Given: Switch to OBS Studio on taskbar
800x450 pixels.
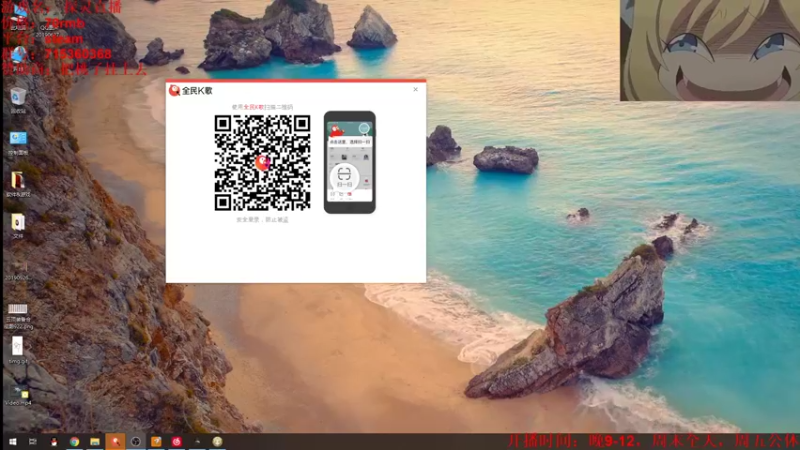Looking at the screenshot, I should (x=136, y=442).
